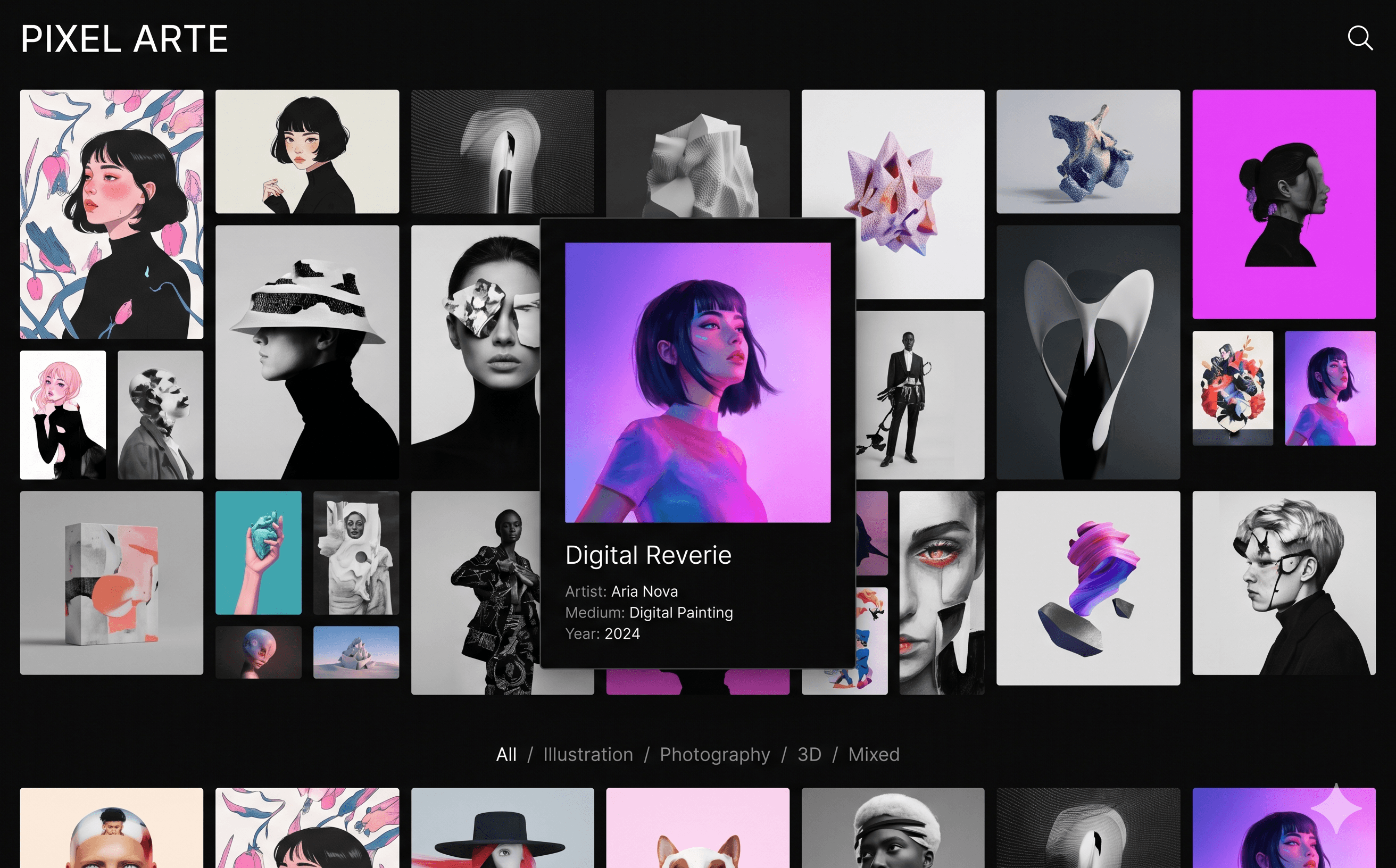Open the bottom-row head on peach background
This screenshot has width=1396, height=868.
pos(111,828)
